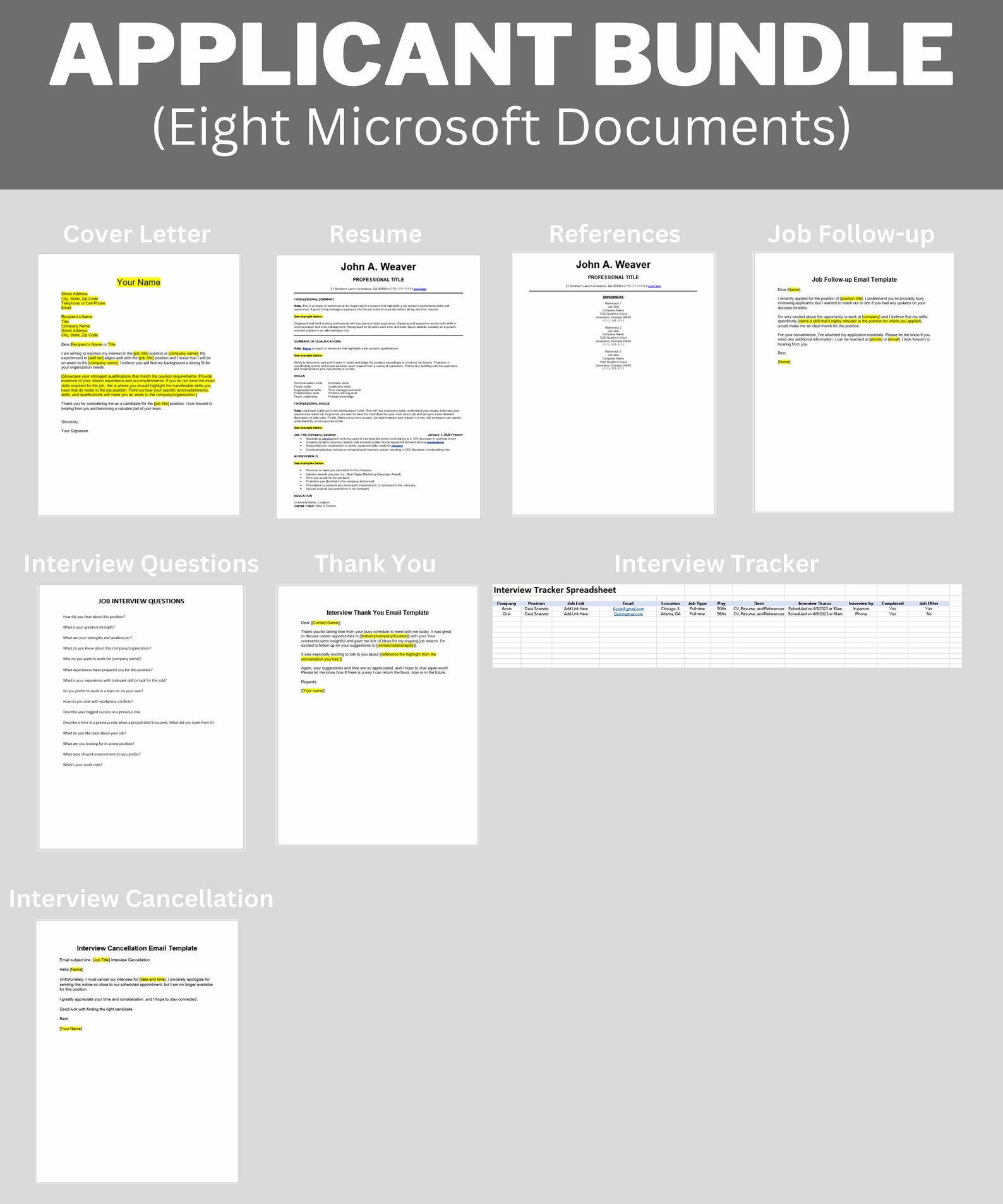This screenshot has height=1204, width=1003.
Task: Click 'Sincerely,' in the cover letter
Action: click(70, 422)
